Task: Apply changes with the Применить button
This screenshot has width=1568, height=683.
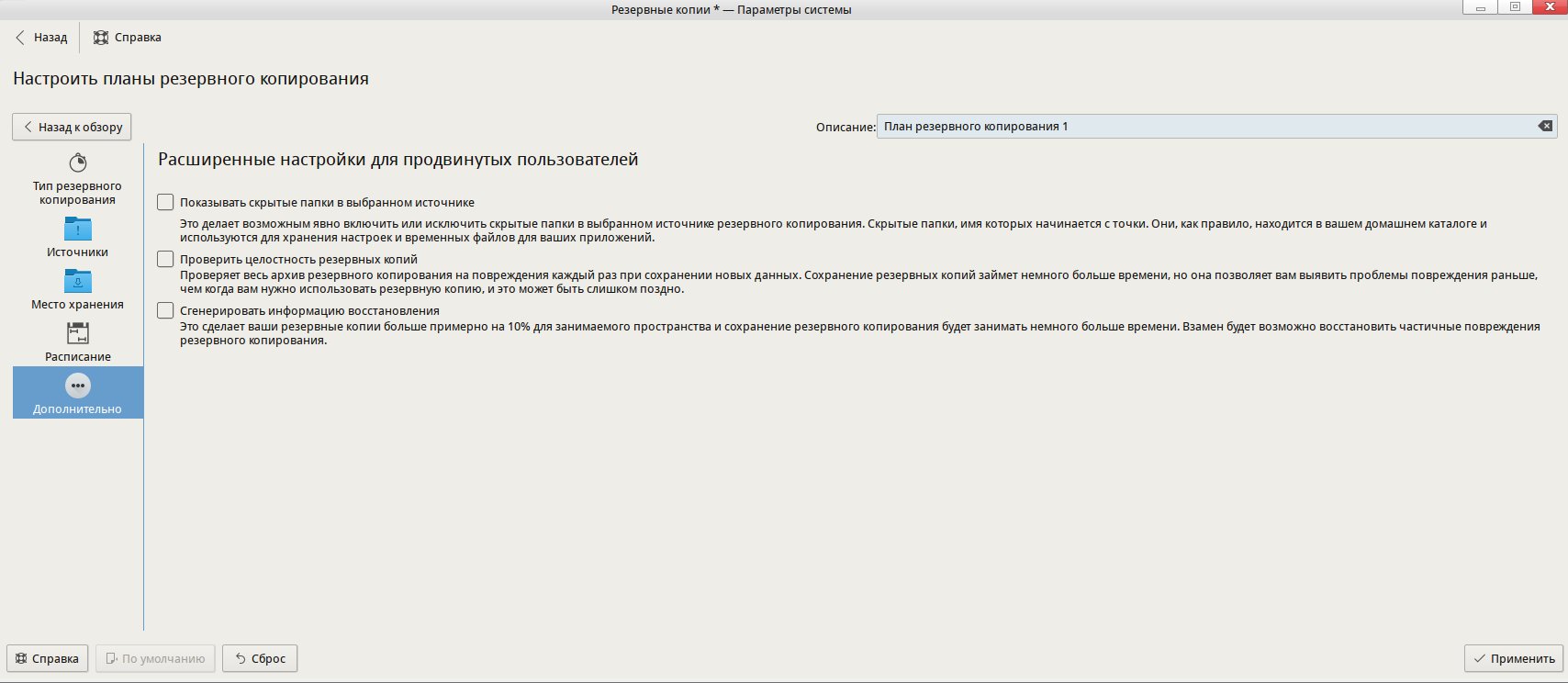Action: 1514,658
